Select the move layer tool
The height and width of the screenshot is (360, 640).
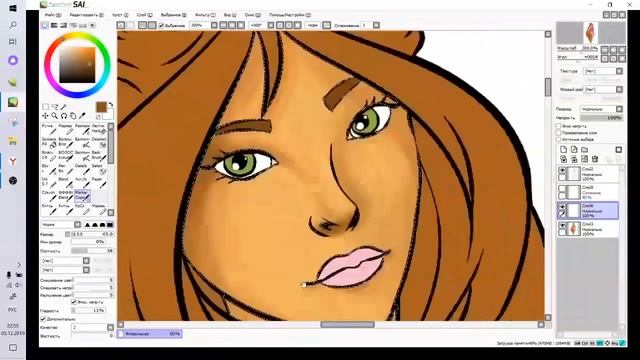(x=45, y=116)
